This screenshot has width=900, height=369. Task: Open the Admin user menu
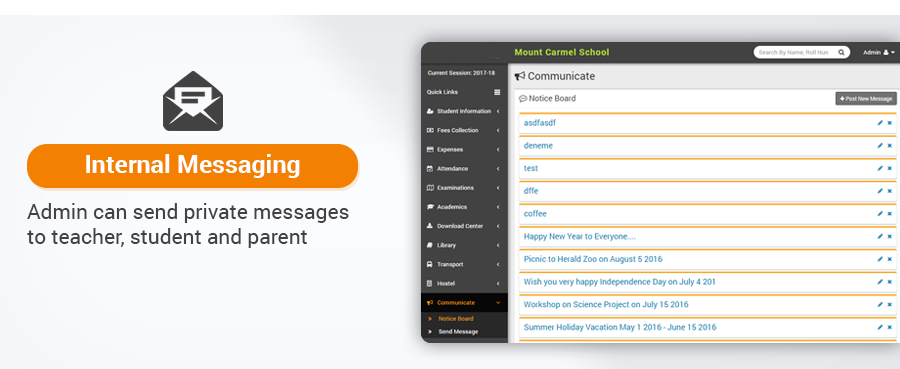click(x=879, y=52)
